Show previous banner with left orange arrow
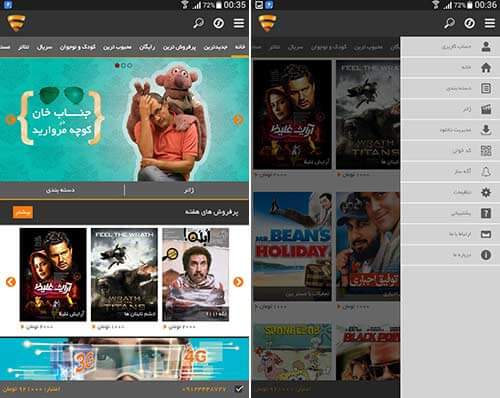This screenshot has width=500, height=398. (11, 119)
